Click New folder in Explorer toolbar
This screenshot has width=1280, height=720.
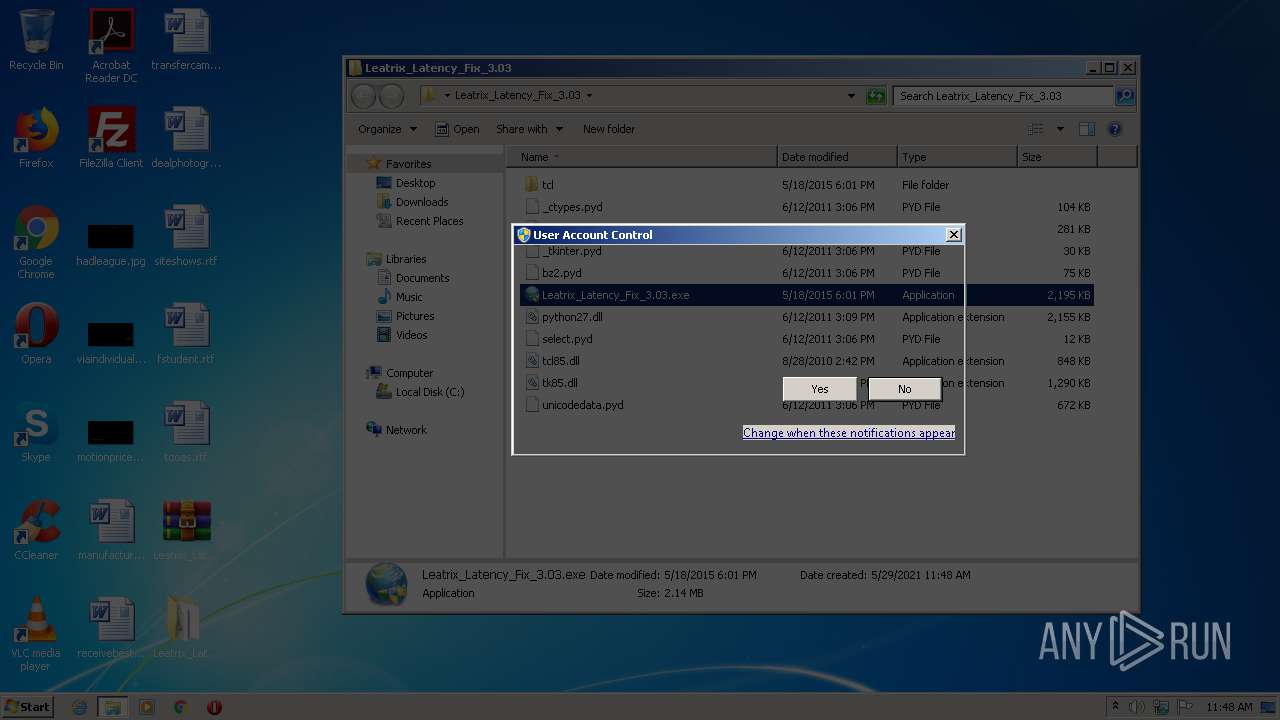coord(609,129)
